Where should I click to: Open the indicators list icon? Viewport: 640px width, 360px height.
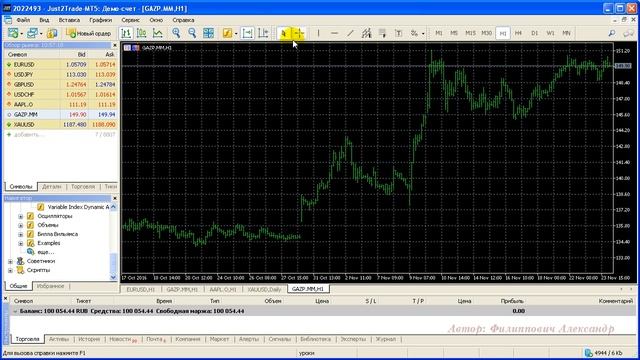pos(227,33)
